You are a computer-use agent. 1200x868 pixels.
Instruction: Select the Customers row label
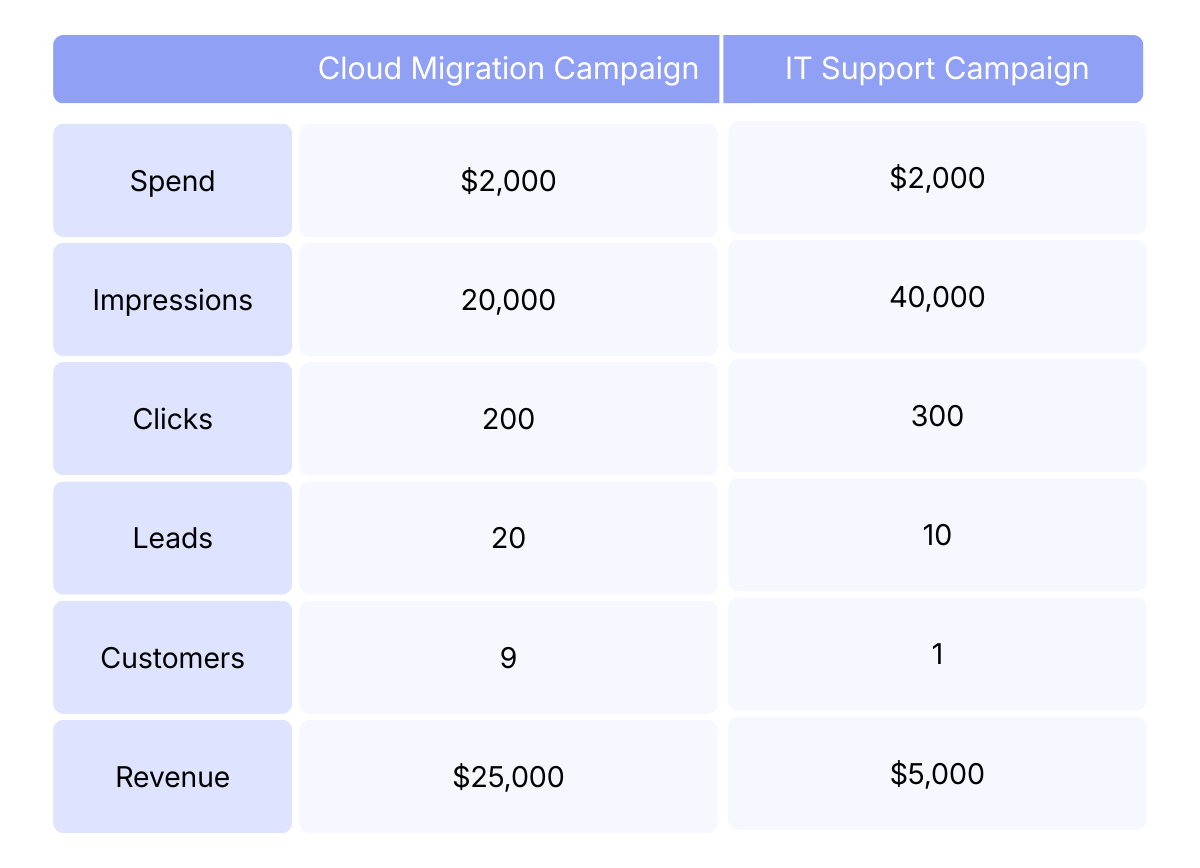coord(172,658)
